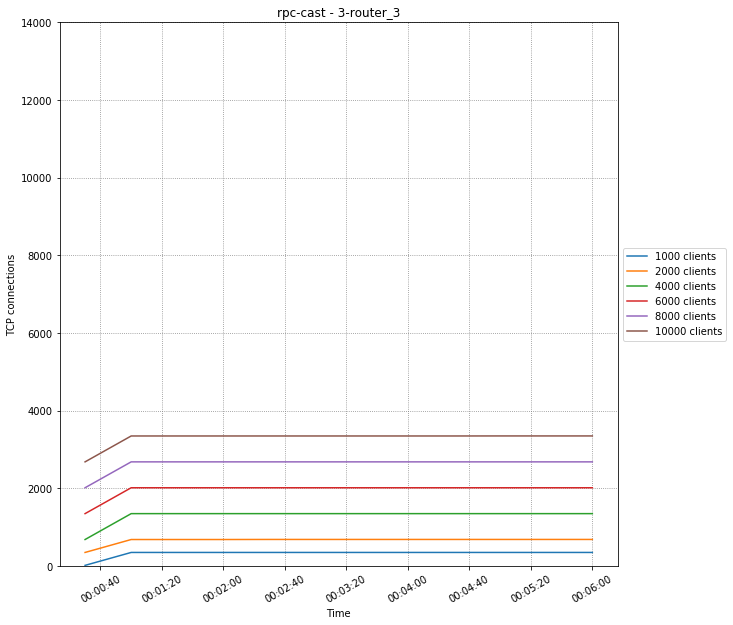Click the red legend line for 6000 clients
The image size is (733, 625).
638,301
